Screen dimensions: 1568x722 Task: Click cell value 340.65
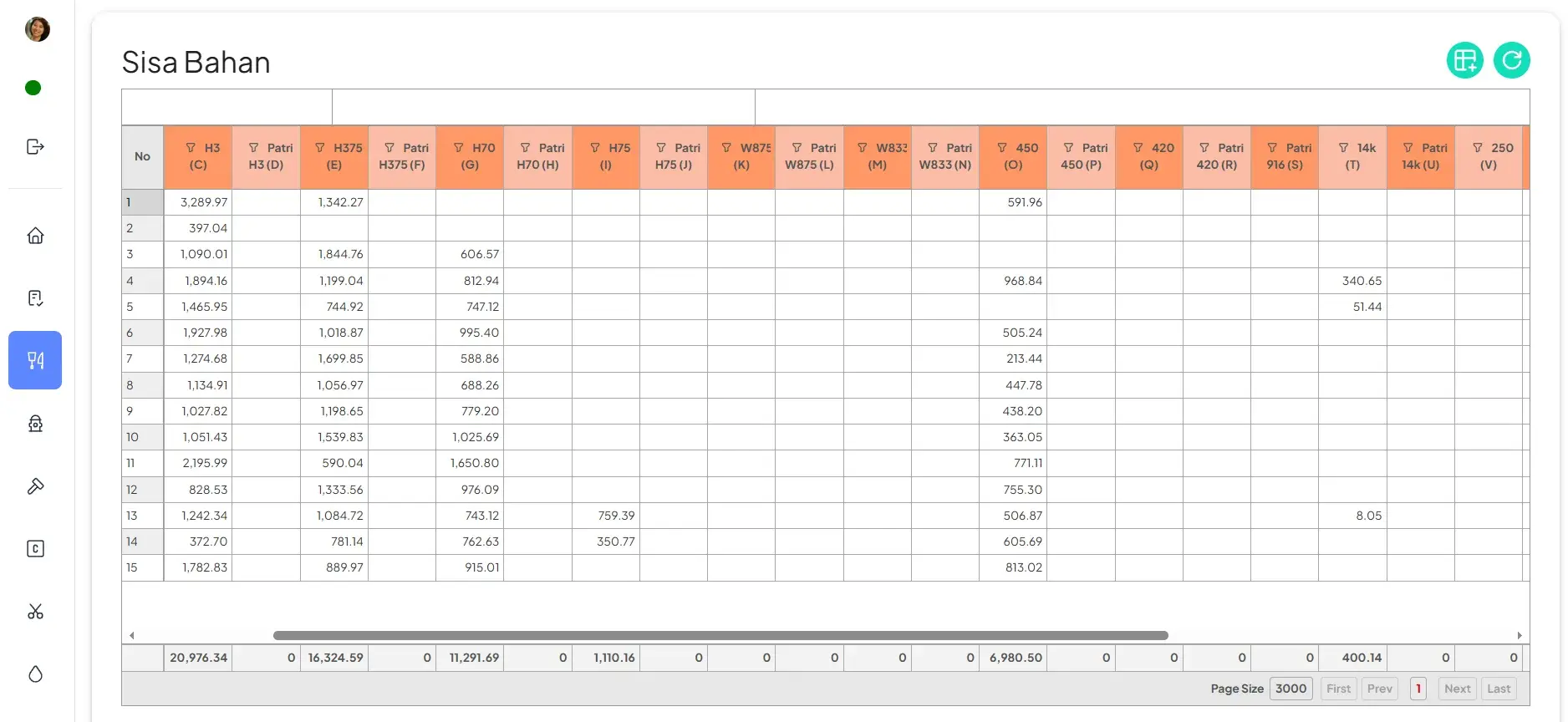tap(1352, 281)
